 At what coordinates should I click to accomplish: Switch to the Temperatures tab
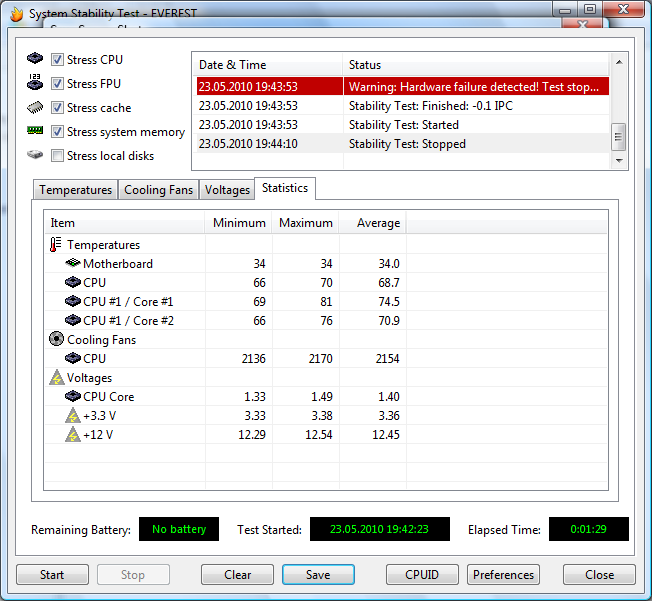(x=75, y=190)
